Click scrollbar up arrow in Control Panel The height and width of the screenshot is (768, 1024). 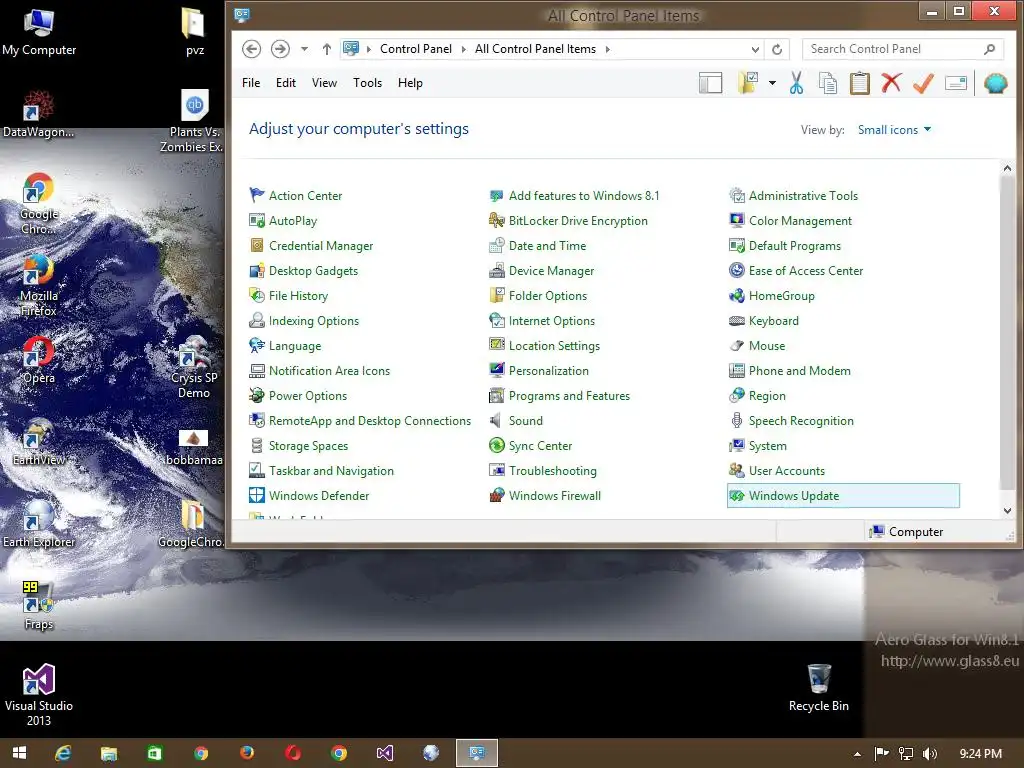pos(1007,168)
